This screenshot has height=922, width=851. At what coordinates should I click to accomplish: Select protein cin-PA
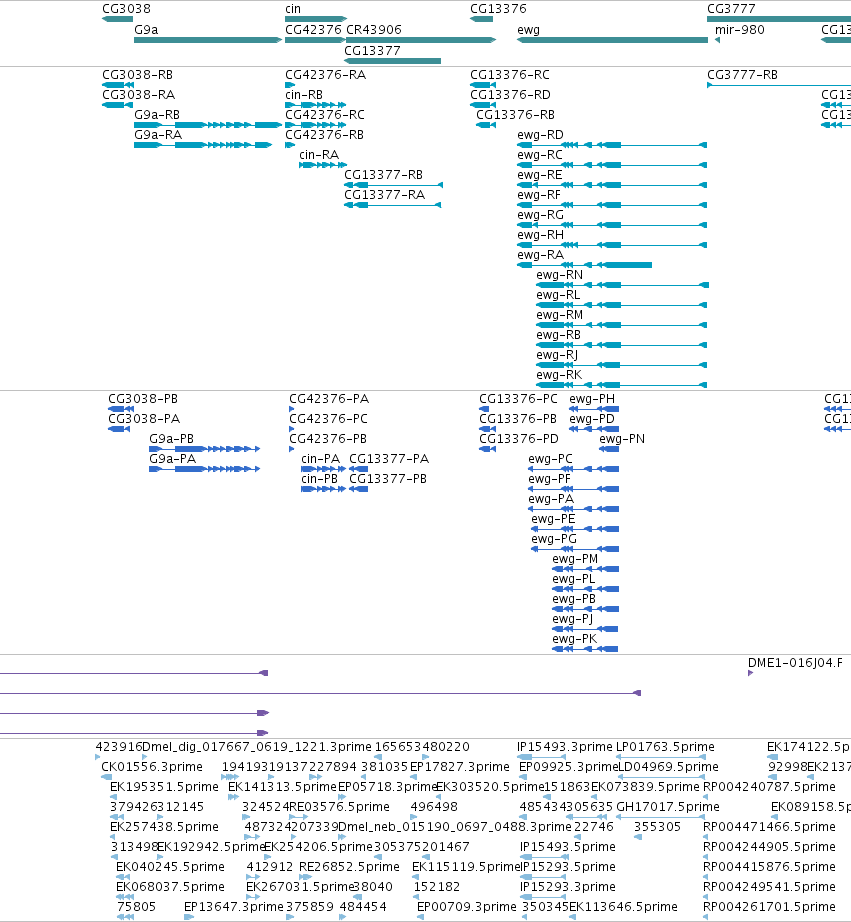(321, 459)
